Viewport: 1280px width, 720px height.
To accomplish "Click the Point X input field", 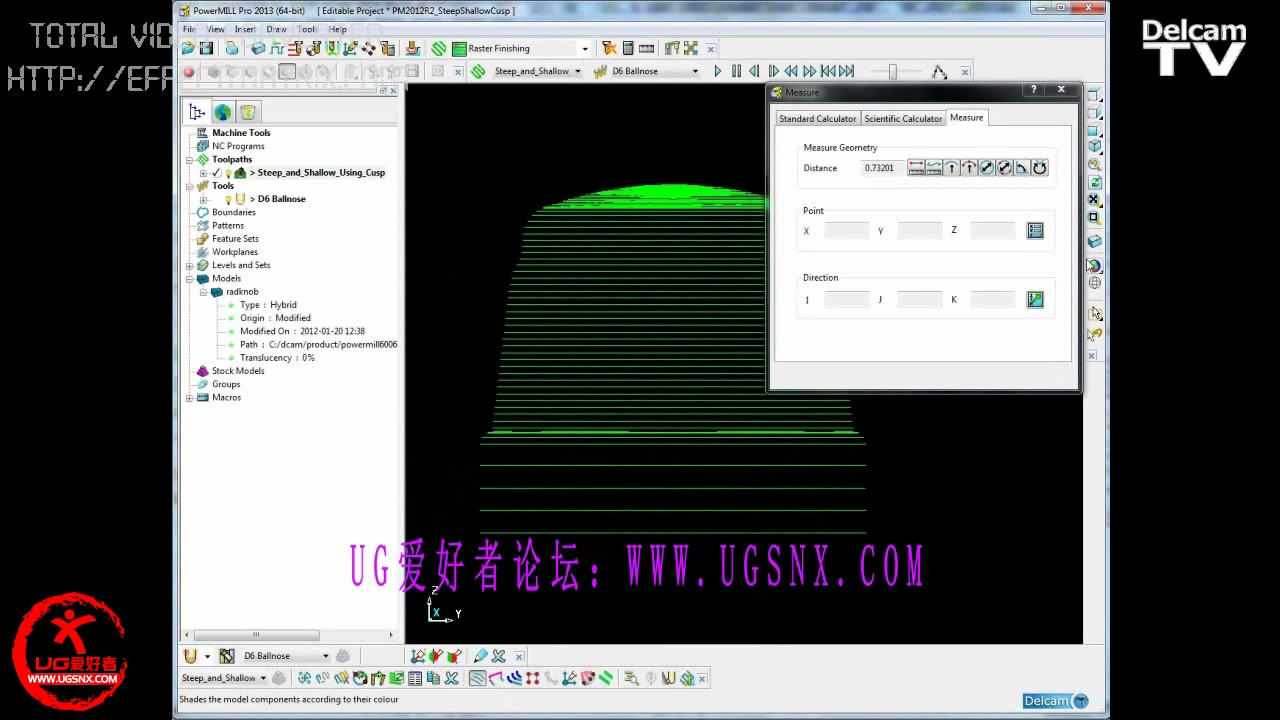I will click(x=847, y=231).
